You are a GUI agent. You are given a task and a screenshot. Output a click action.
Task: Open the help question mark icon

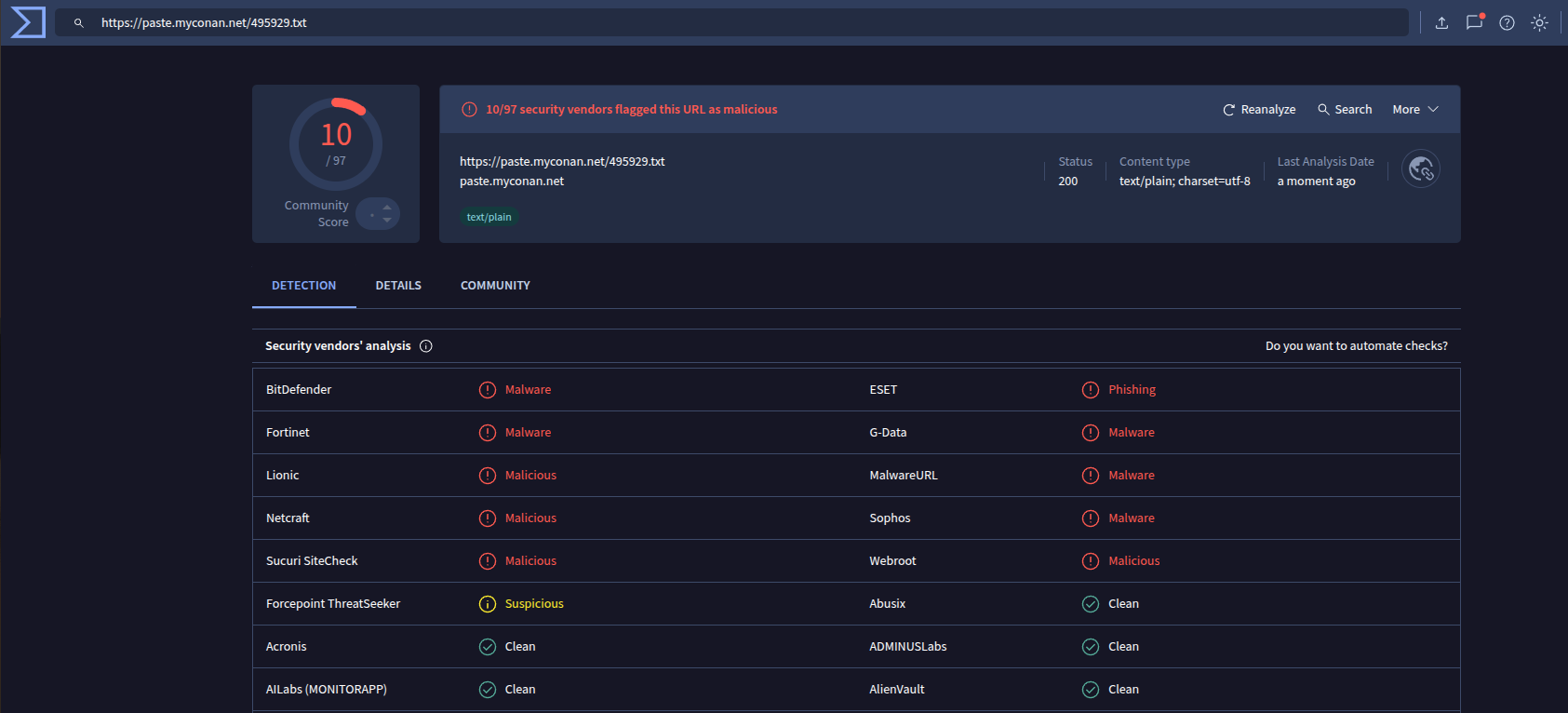(x=1507, y=23)
